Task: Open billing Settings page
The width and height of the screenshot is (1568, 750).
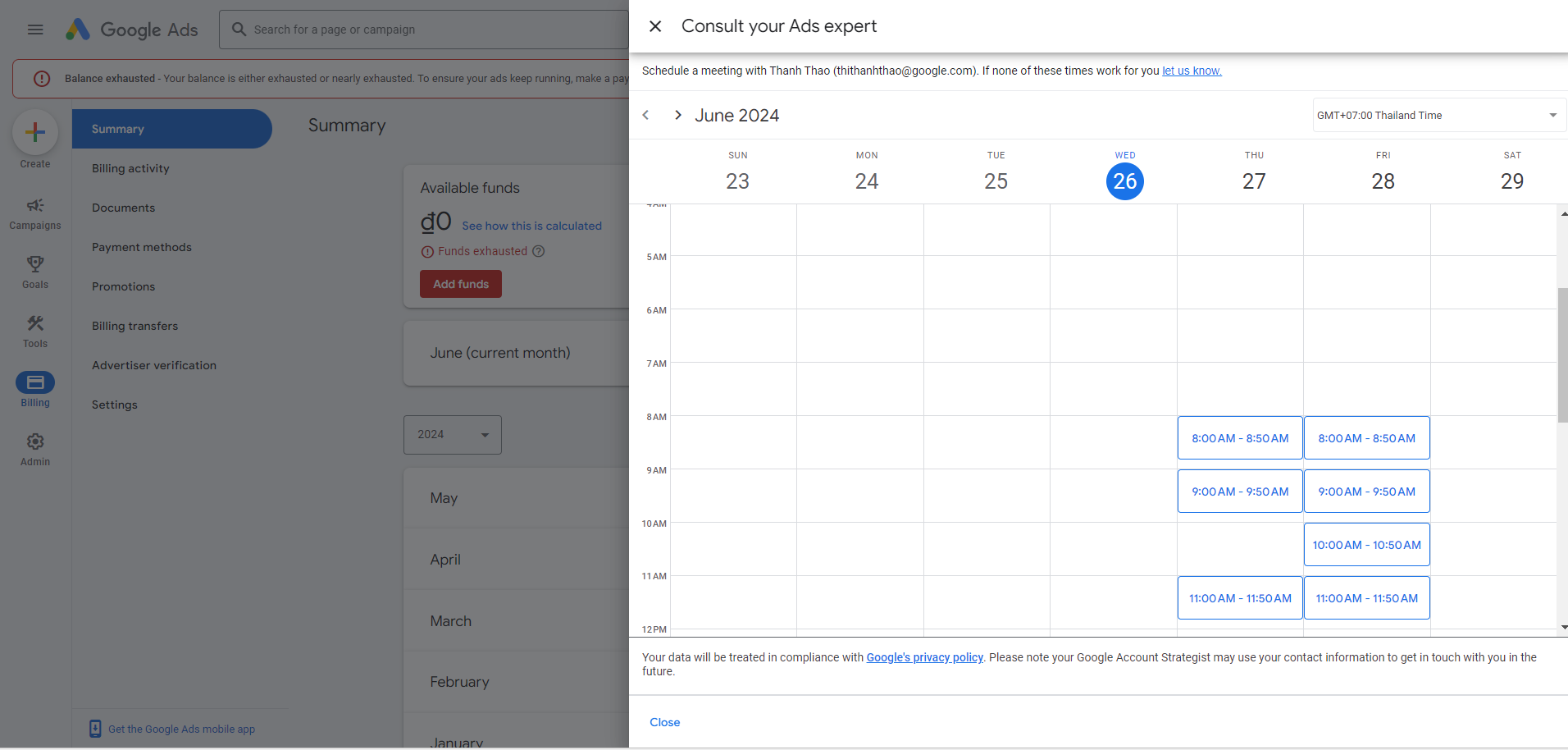Action: (115, 405)
